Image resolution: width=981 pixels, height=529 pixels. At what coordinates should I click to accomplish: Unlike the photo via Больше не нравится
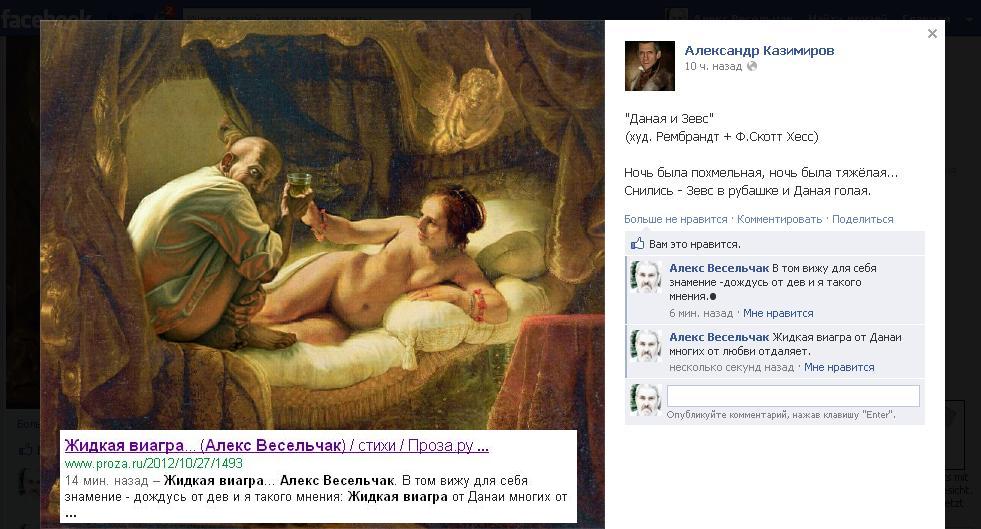[x=676, y=219]
